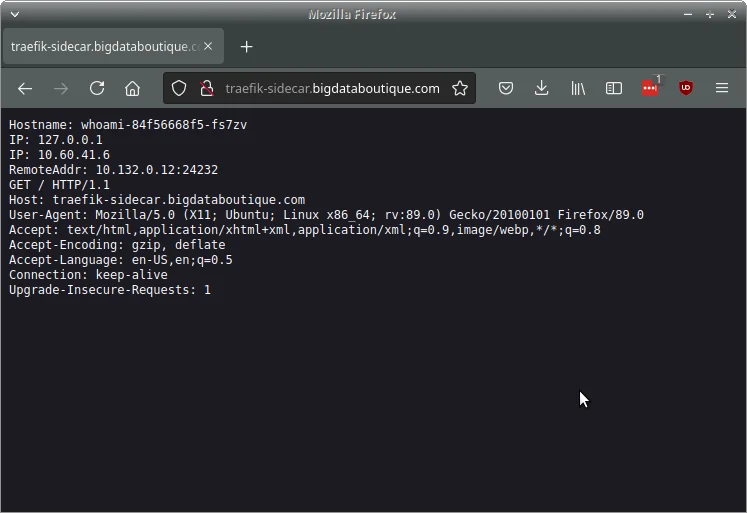Show insecure connection padlock details
747x513 pixels.
point(207,88)
